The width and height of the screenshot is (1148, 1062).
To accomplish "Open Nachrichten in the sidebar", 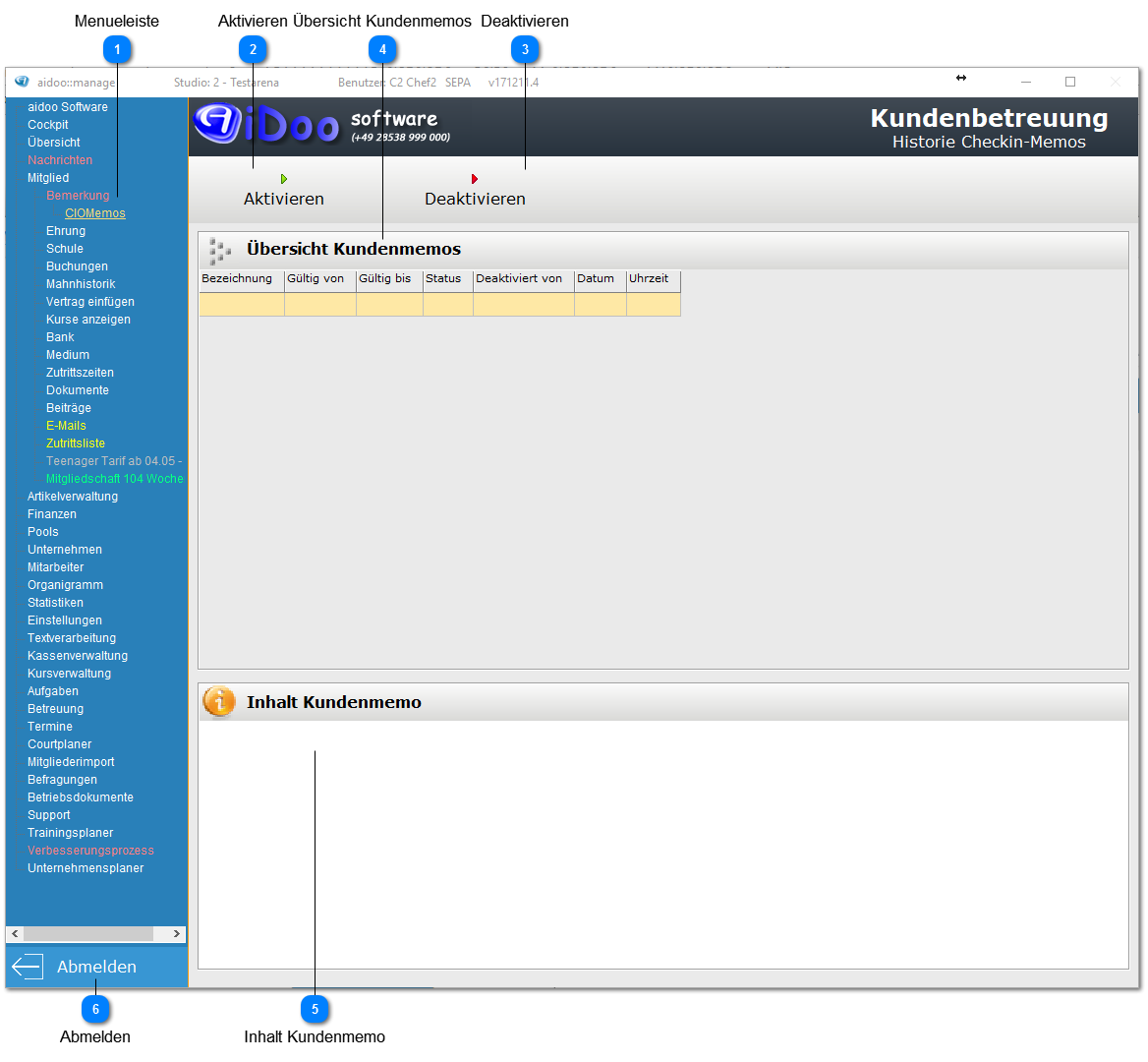I will click(60, 159).
